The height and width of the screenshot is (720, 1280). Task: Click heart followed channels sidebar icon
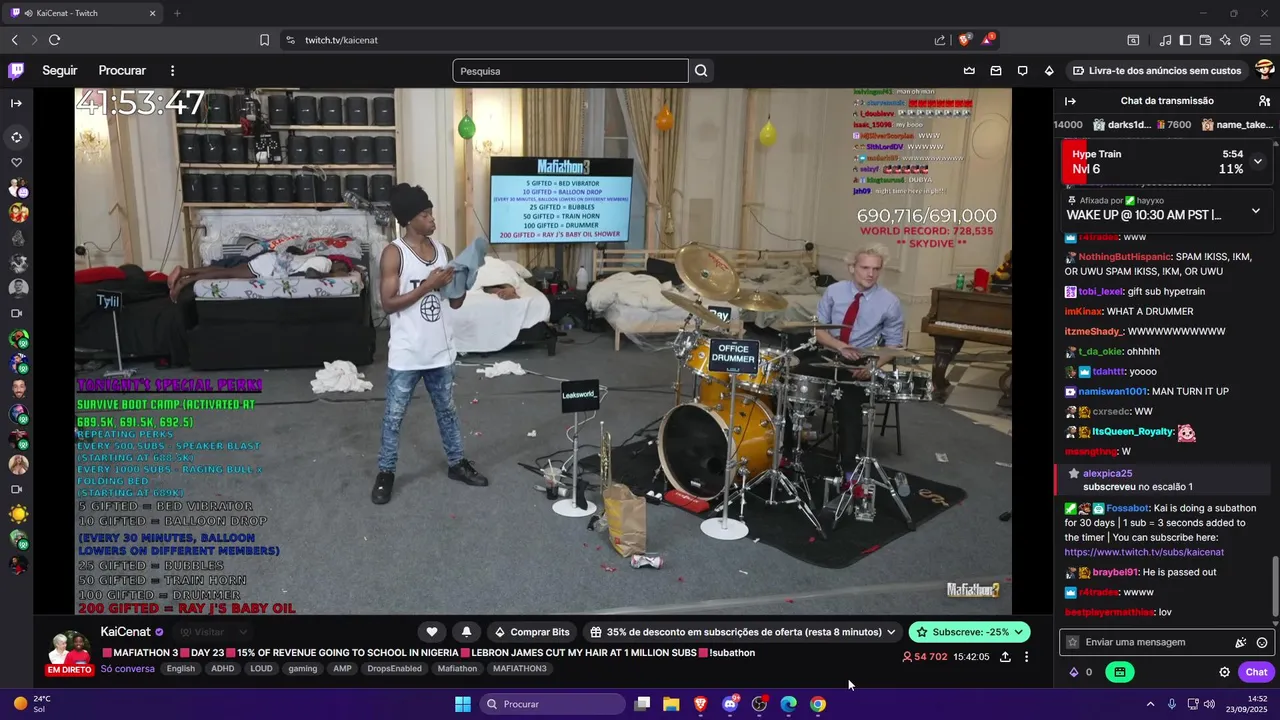(16, 163)
